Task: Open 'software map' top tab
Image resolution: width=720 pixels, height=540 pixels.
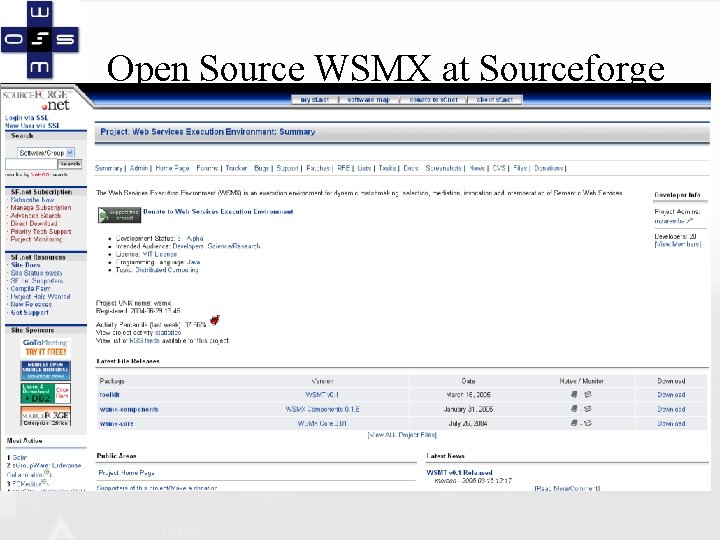Action: pyautogui.click(x=368, y=100)
